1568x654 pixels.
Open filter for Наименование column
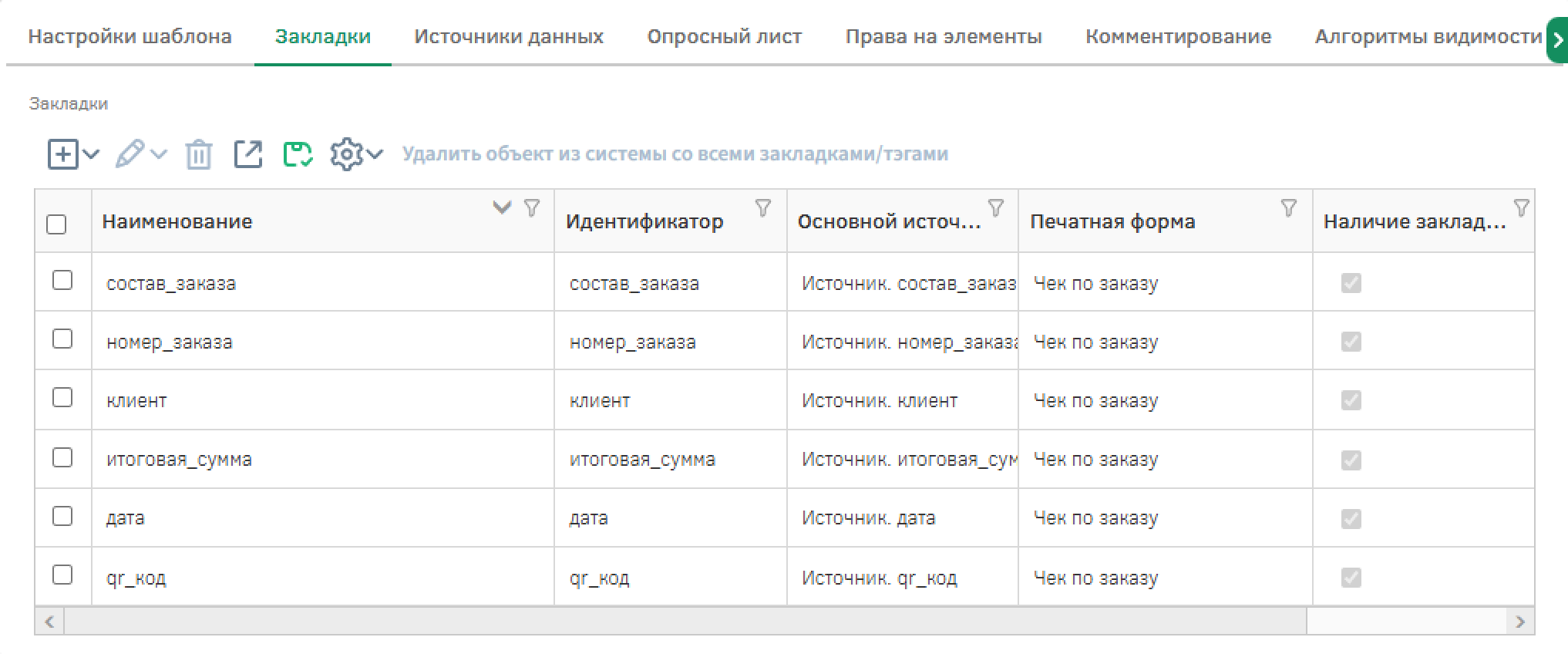click(531, 207)
